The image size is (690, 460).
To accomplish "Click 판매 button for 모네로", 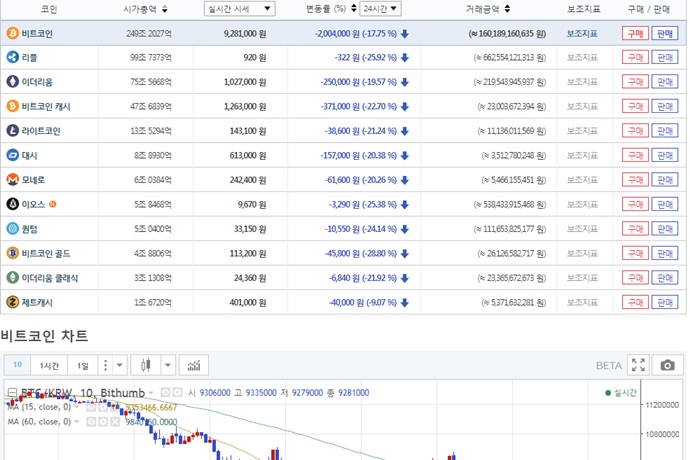I will [x=664, y=180].
